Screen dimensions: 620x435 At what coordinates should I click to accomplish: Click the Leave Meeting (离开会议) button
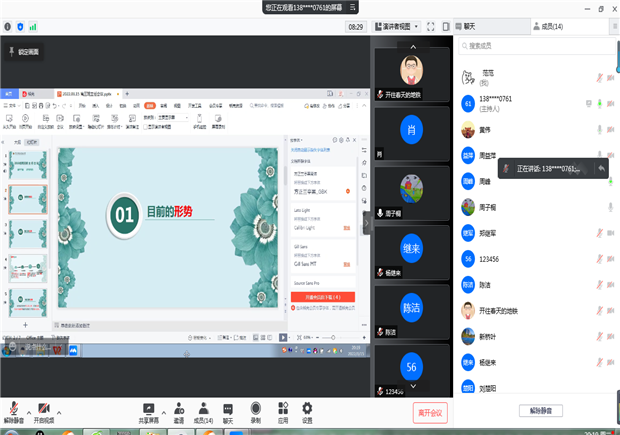[x=429, y=412]
